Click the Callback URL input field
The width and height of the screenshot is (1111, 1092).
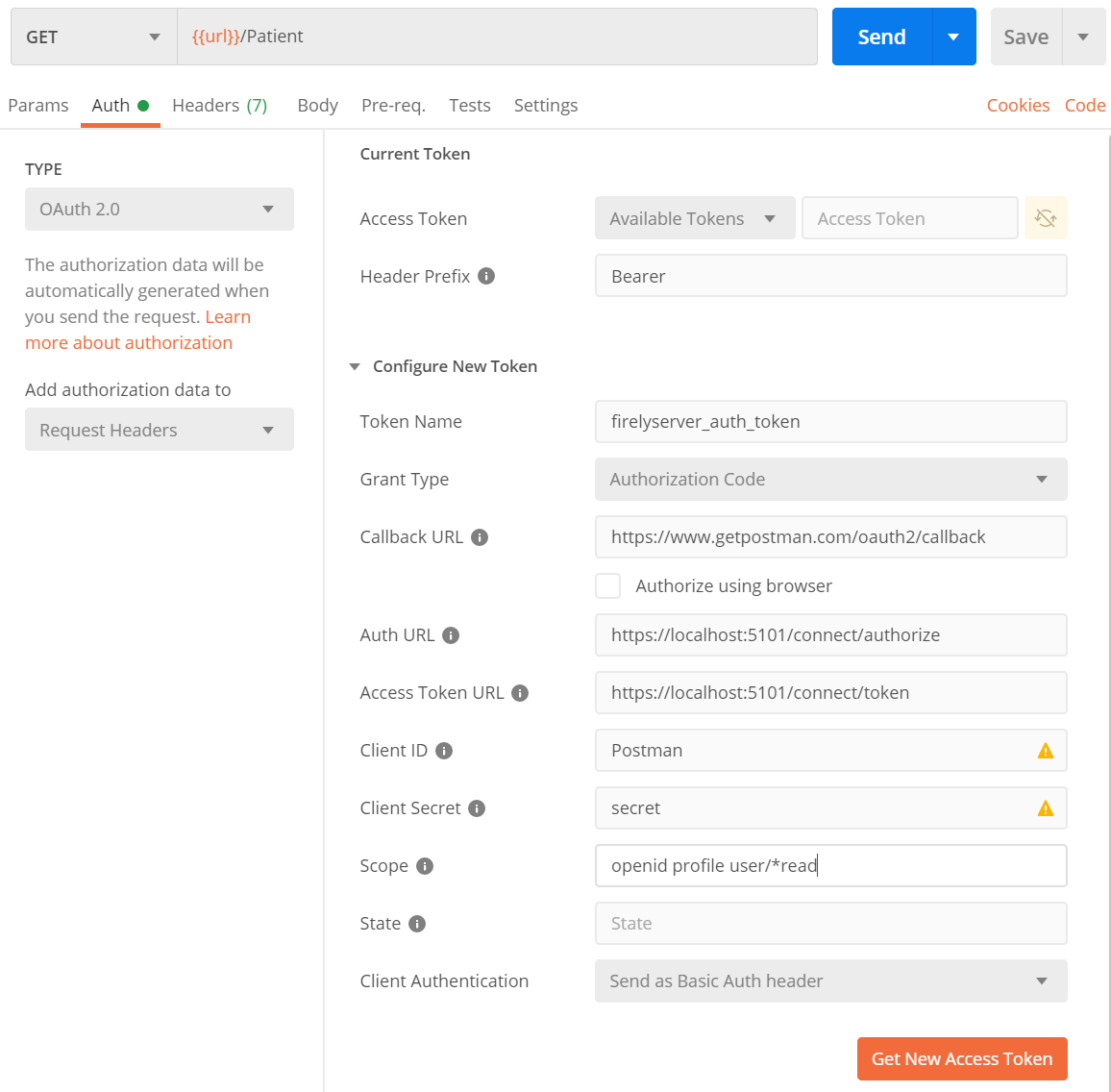click(831, 537)
